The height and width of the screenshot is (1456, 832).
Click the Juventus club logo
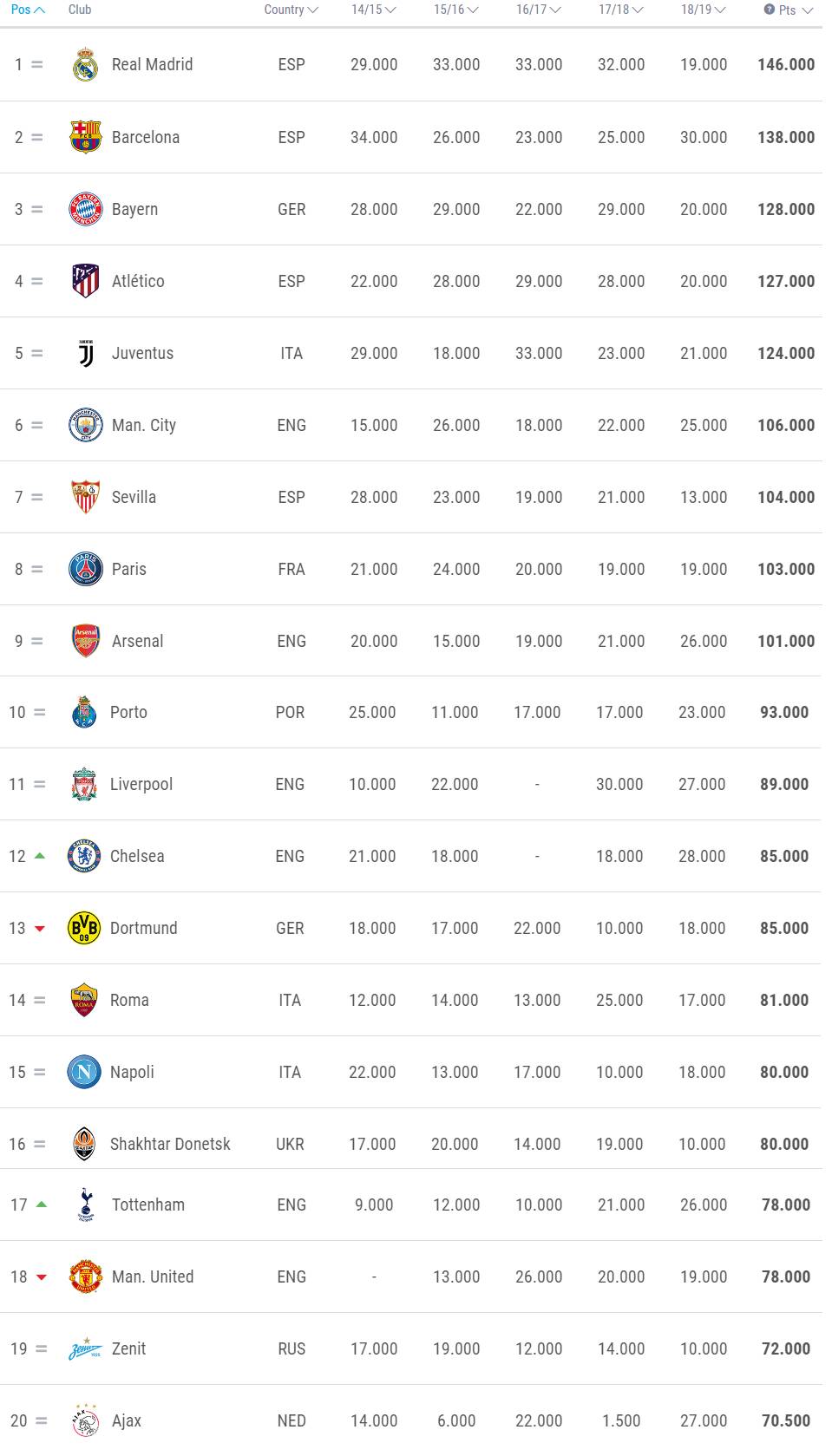coord(85,353)
